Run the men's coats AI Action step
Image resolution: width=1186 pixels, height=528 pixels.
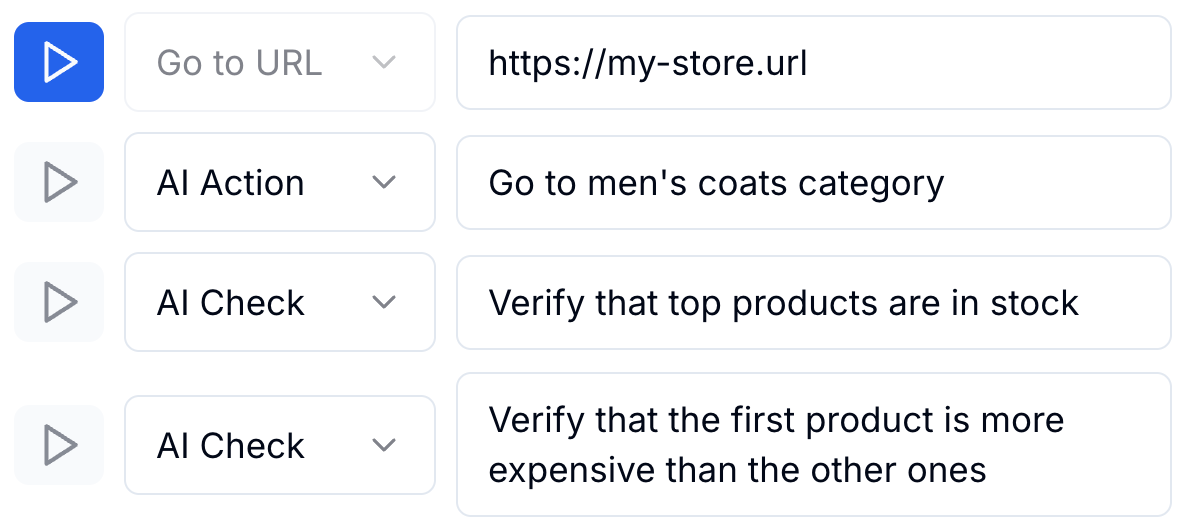(x=59, y=182)
